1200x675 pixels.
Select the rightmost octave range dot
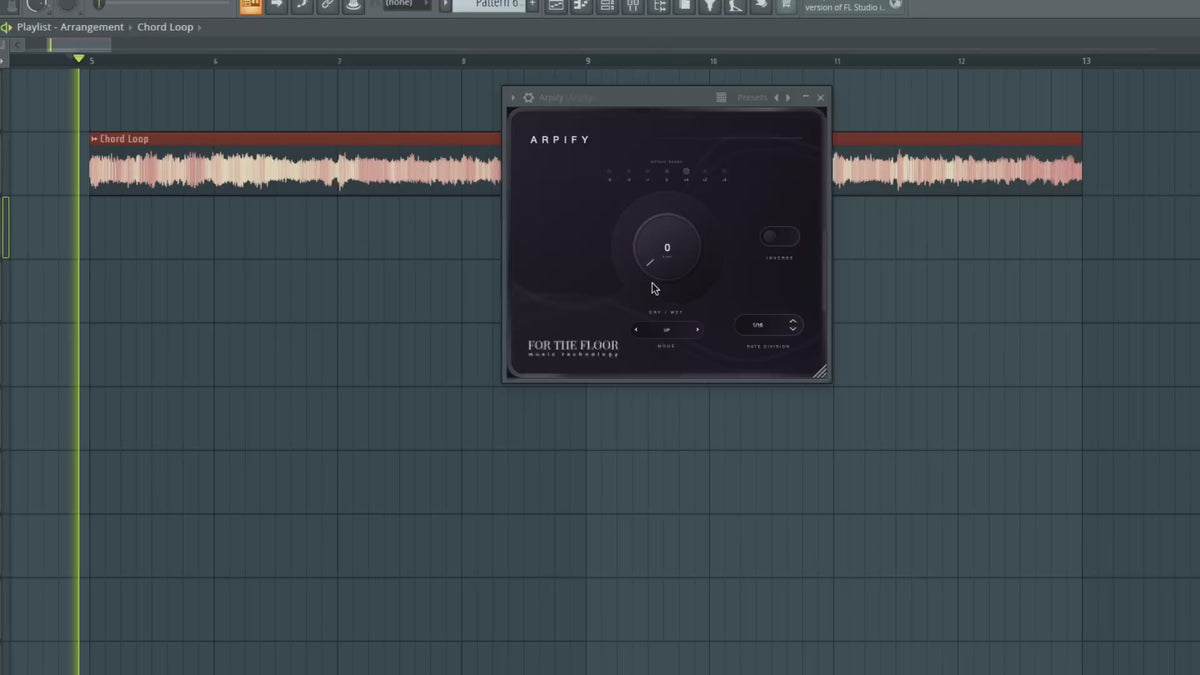pyautogui.click(x=724, y=172)
